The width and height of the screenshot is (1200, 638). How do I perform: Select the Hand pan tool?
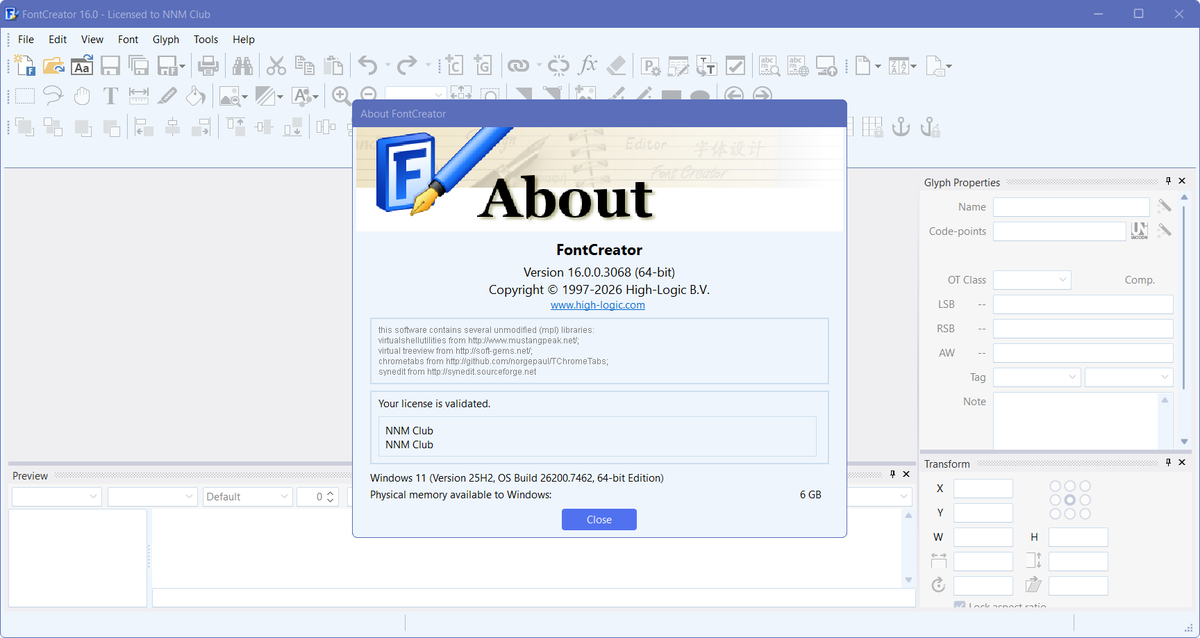[x=82, y=96]
